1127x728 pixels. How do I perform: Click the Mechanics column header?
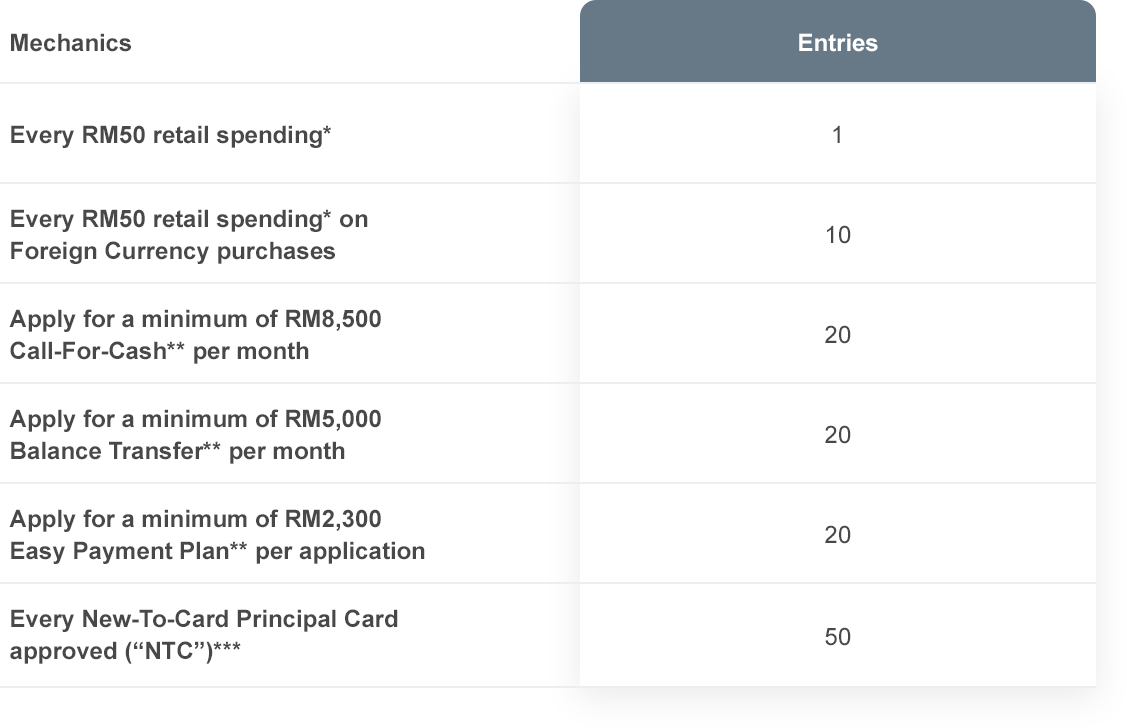pos(70,43)
